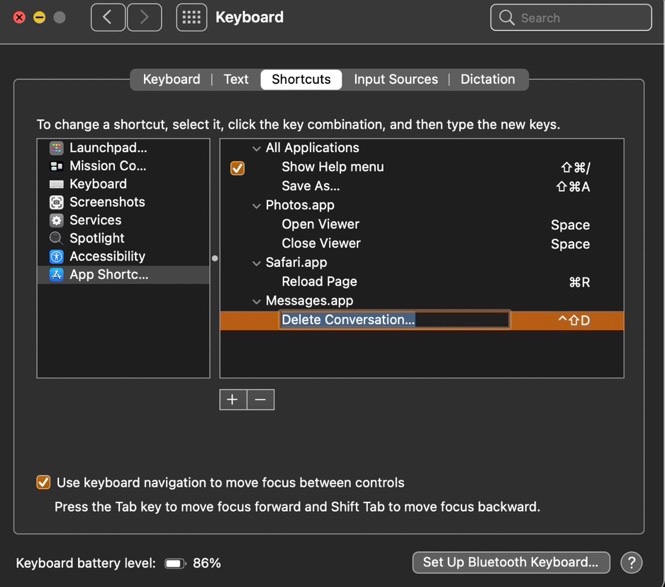This screenshot has width=665, height=587.
Task: Click the App Shortcuts icon
Action: click(56, 275)
